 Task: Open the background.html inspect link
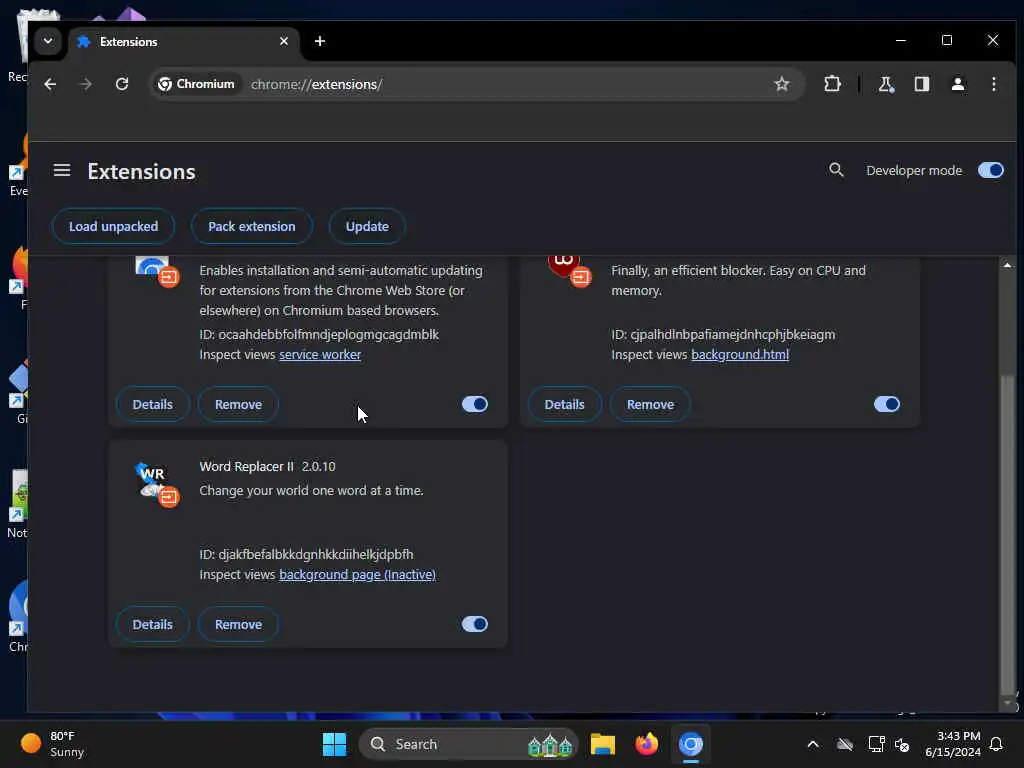tap(740, 355)
